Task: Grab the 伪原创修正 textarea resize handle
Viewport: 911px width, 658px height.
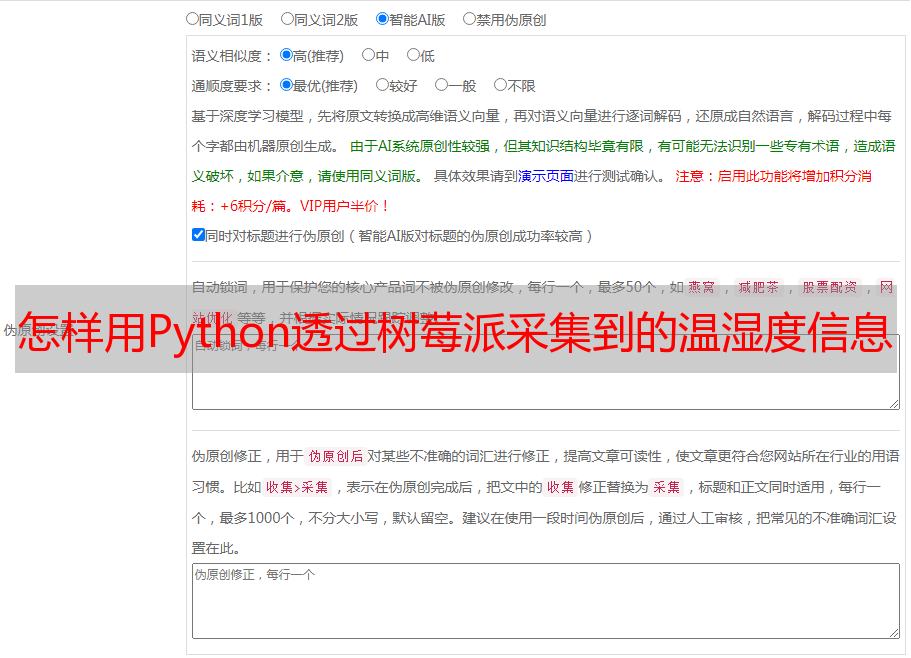Action: (894, 632)
